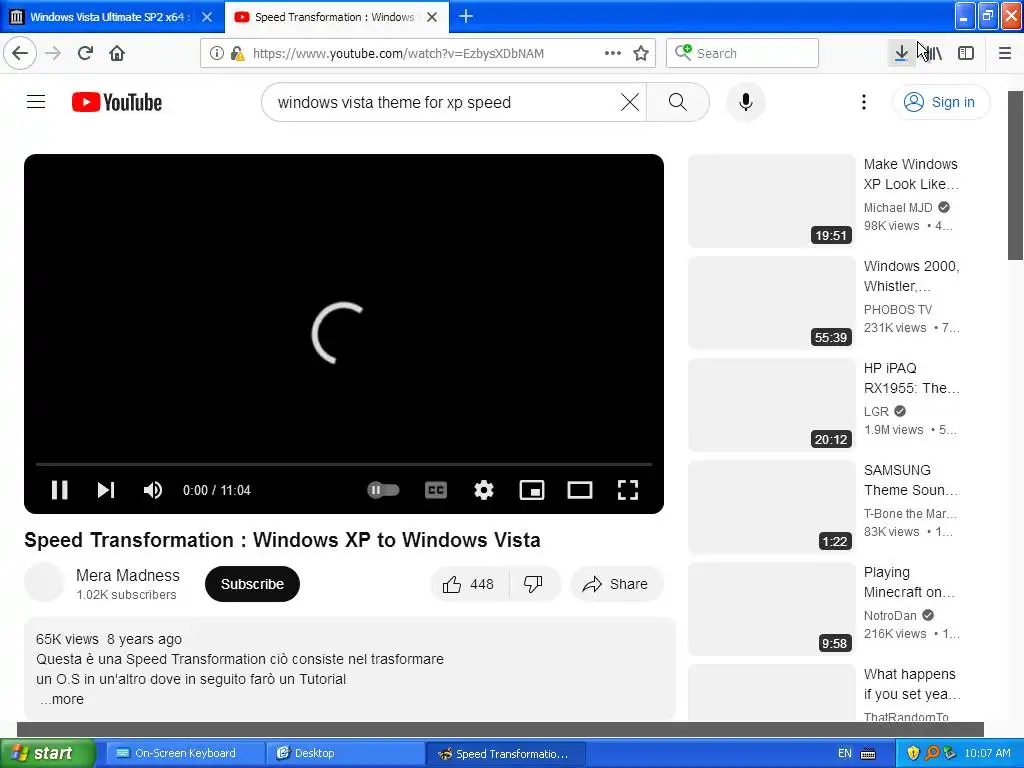The image size is (1024, 768).
Task: Click the browser forward arrow
Action: 54,53
